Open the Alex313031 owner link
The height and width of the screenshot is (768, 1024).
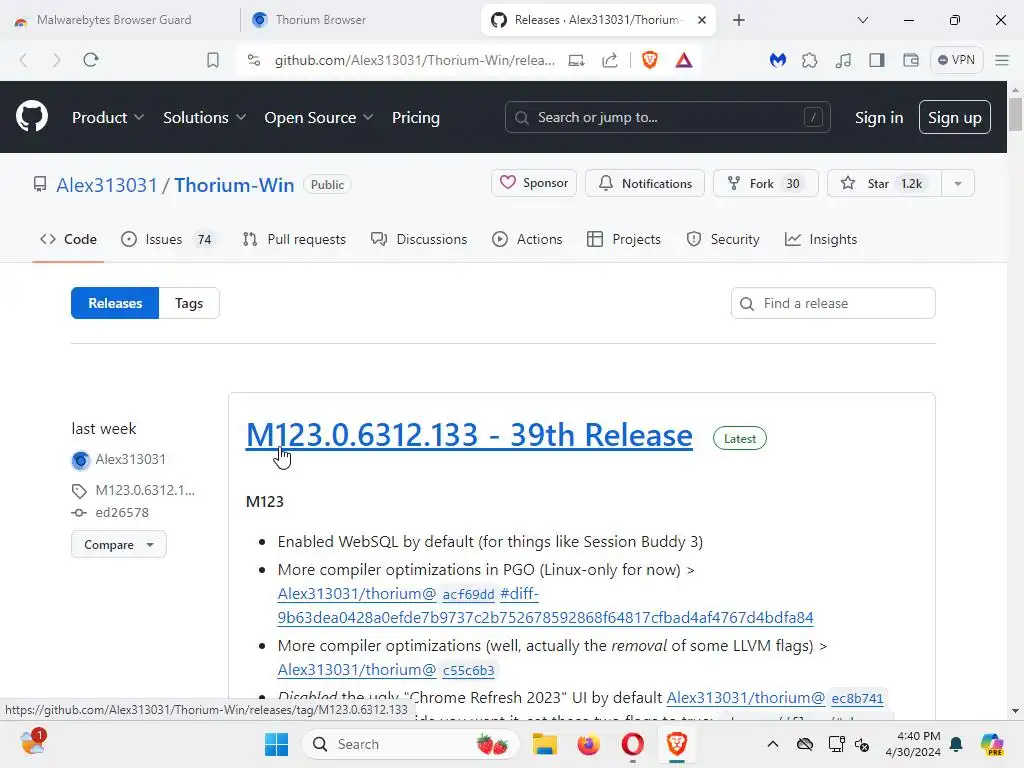point(106,185)
